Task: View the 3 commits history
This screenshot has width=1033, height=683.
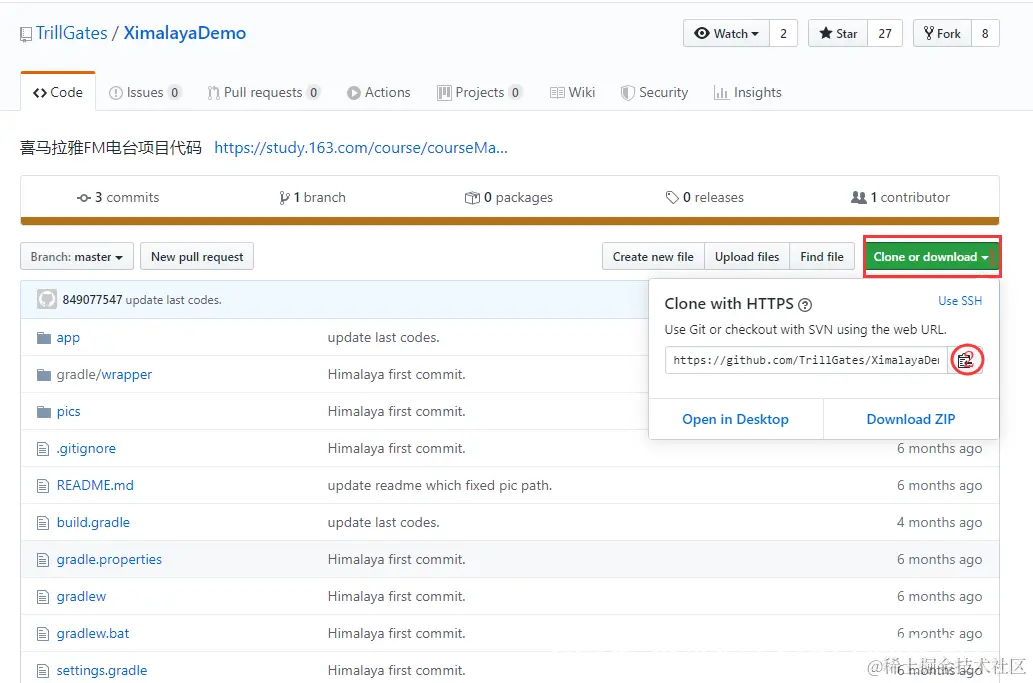Action: click(118, 197)
